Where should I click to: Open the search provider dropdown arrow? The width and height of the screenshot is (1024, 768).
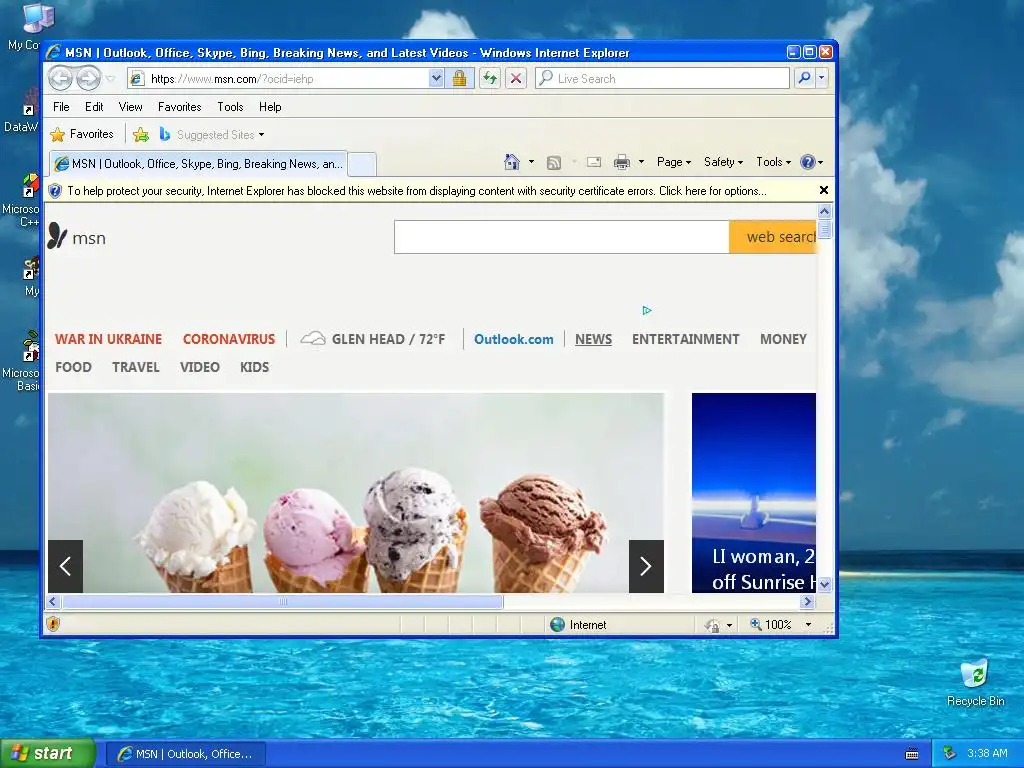pos(822,78)
